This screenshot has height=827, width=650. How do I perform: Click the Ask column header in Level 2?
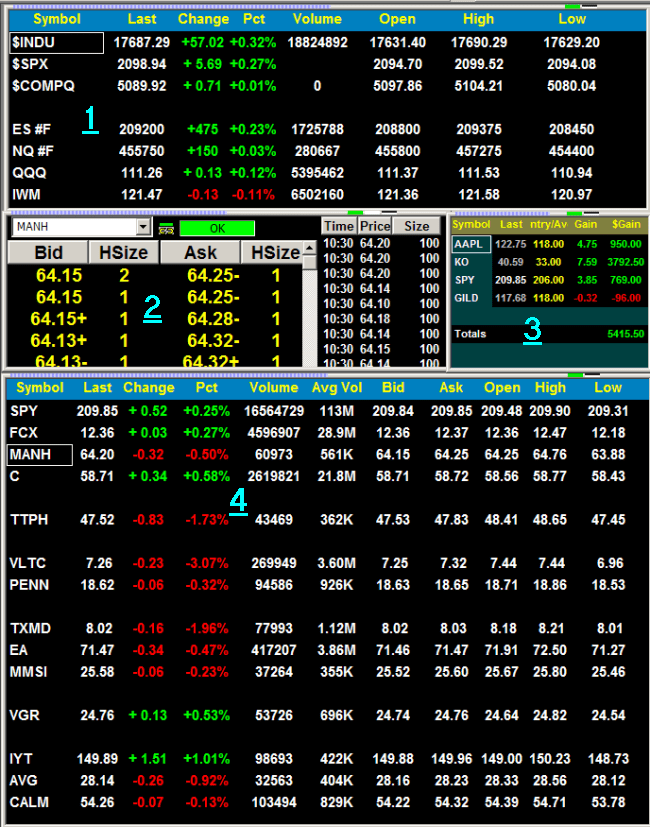click(x=203, y=253)
